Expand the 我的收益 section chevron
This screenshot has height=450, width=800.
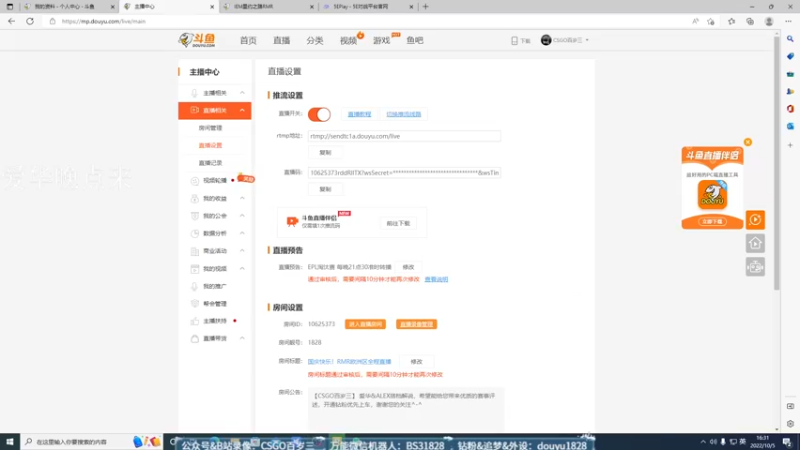[242, 198]
